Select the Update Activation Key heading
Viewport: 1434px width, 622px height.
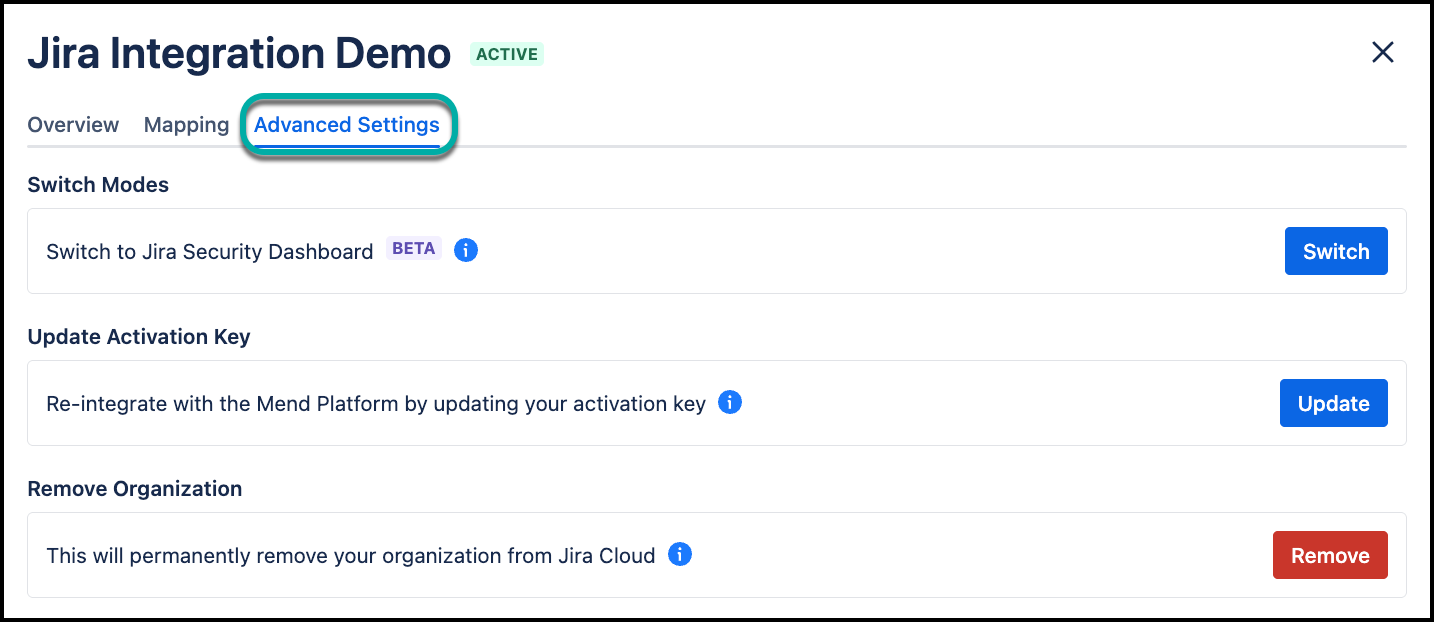tap(139, 337)
